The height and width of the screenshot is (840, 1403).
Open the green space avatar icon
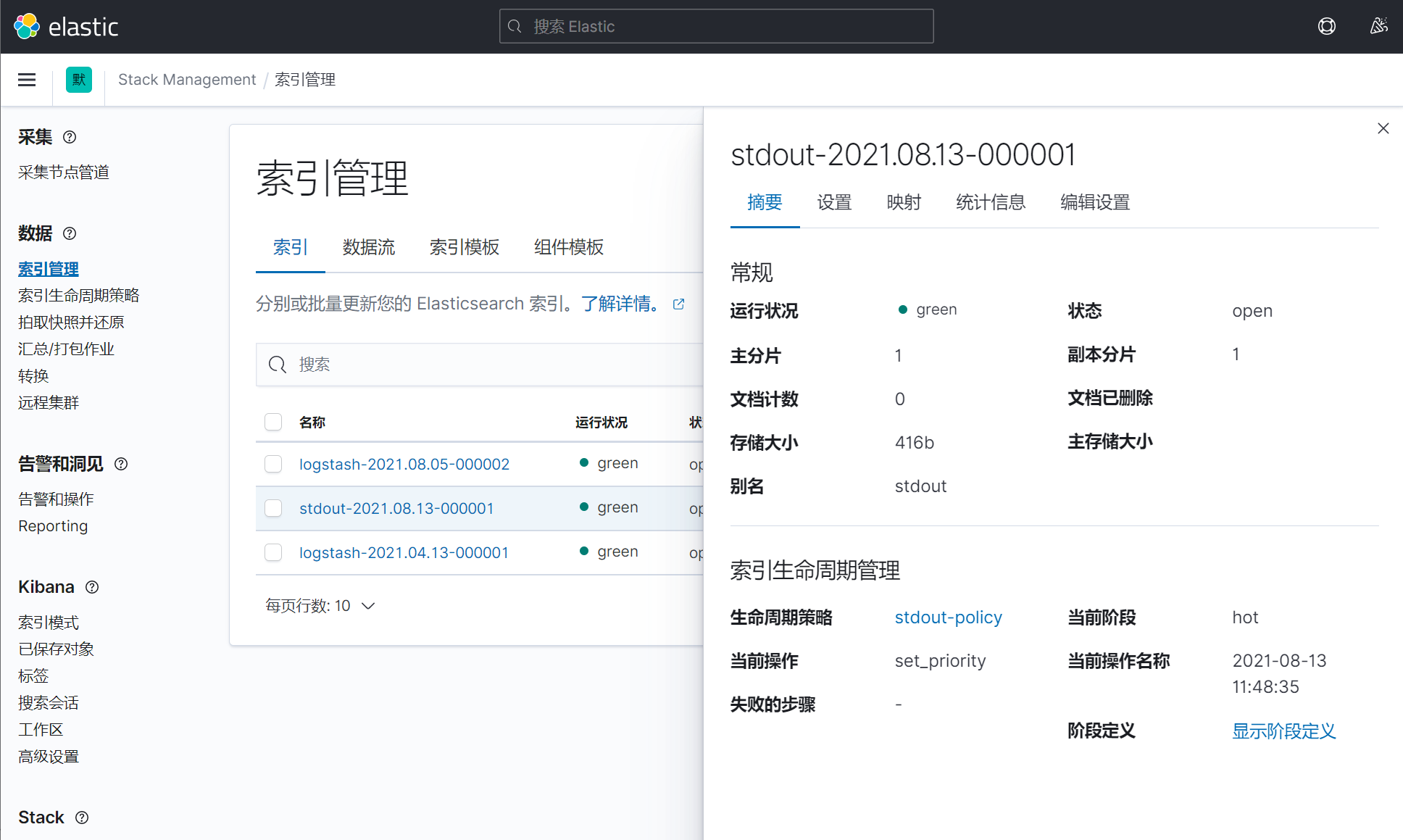(x=79, y=80)
